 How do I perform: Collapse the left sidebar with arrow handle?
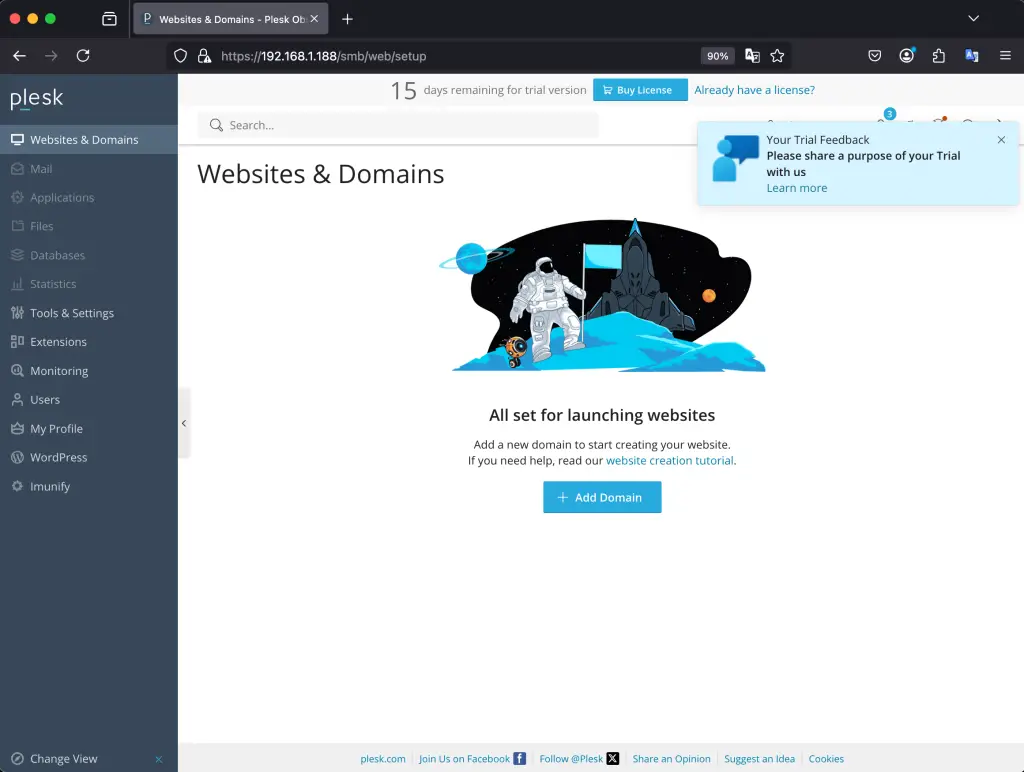(184, 423)
